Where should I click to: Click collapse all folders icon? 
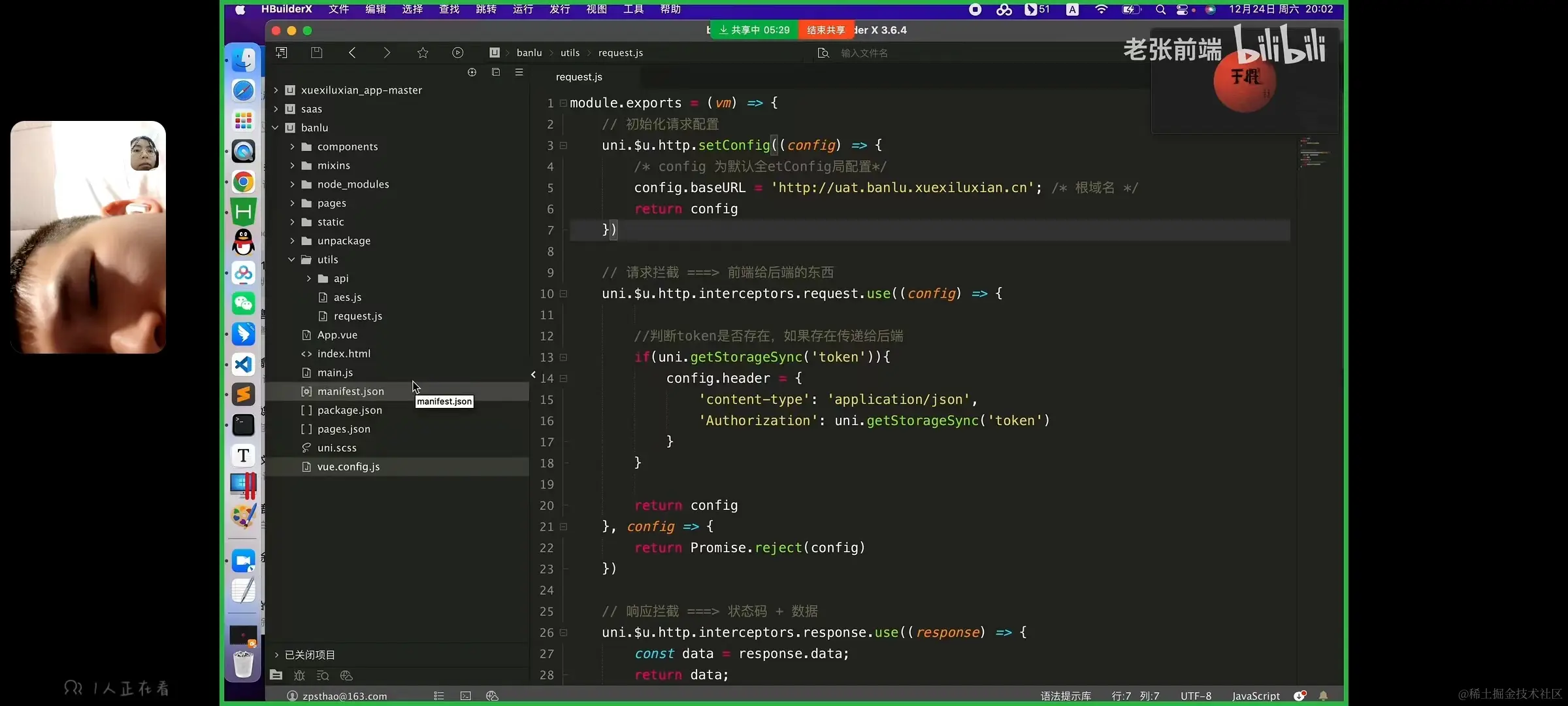496,72
